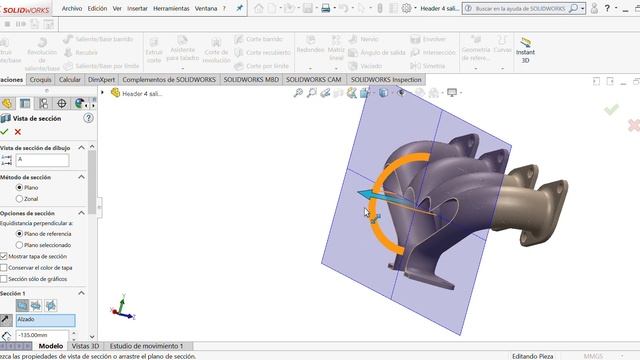Open the ConfigurationManager tab icon
Screen dimensions: 640x360
[x=43, y=104]
